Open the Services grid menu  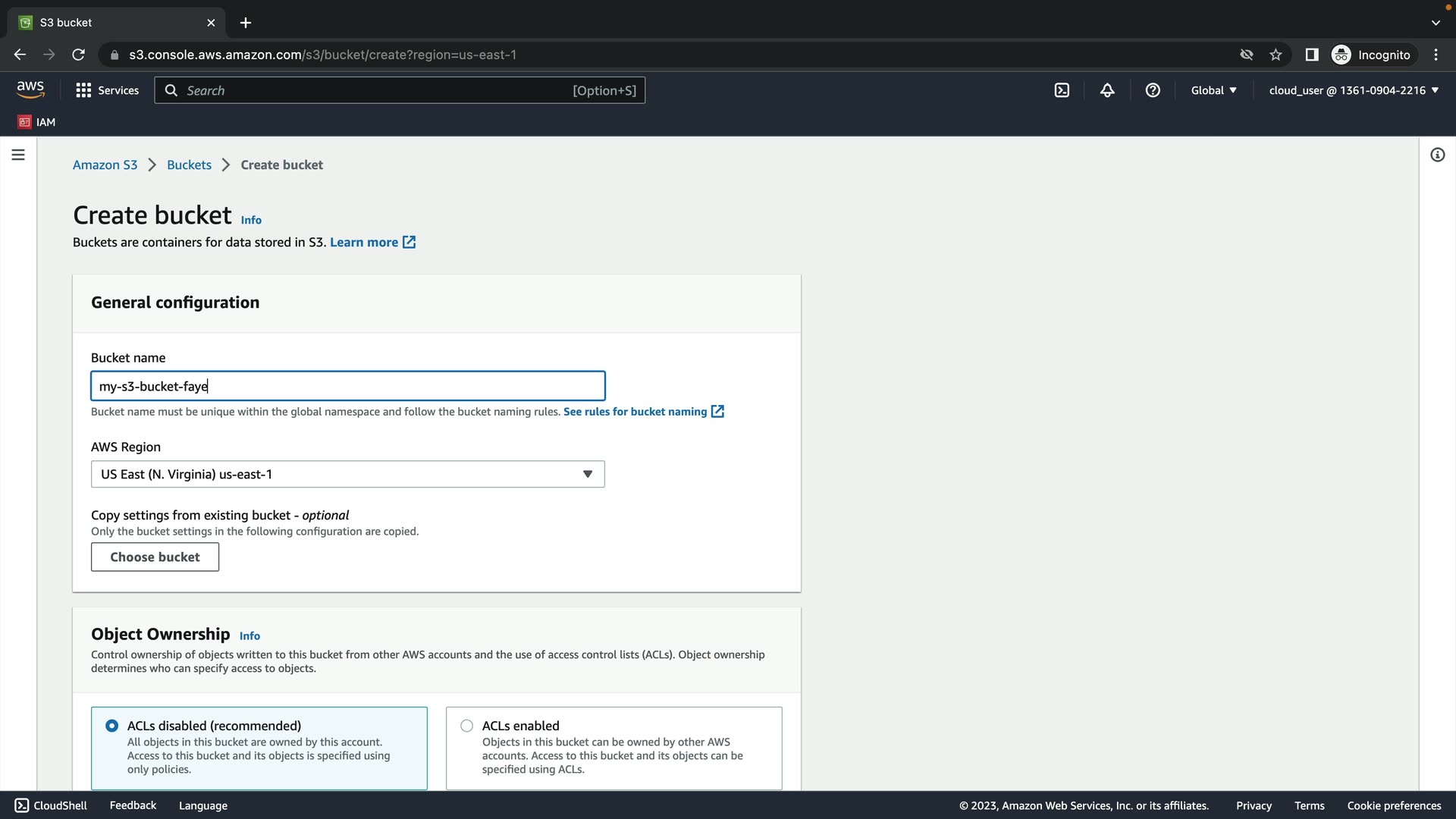point(107,90)
